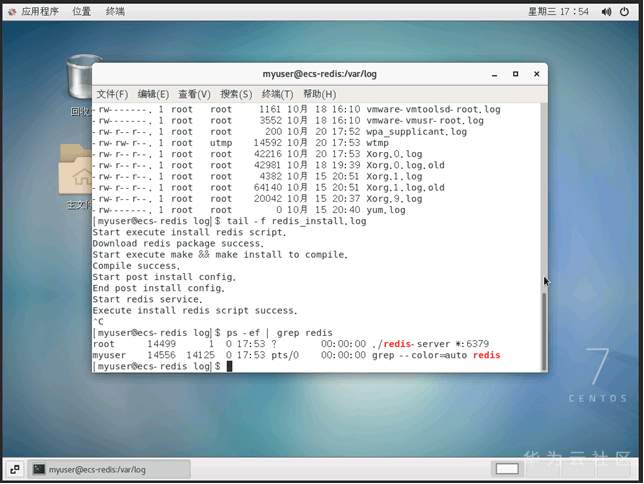This screenshot has height=484, width=644.
Task: Click the command 'tail -f redis_install.log'
Action: pos(296,221)
